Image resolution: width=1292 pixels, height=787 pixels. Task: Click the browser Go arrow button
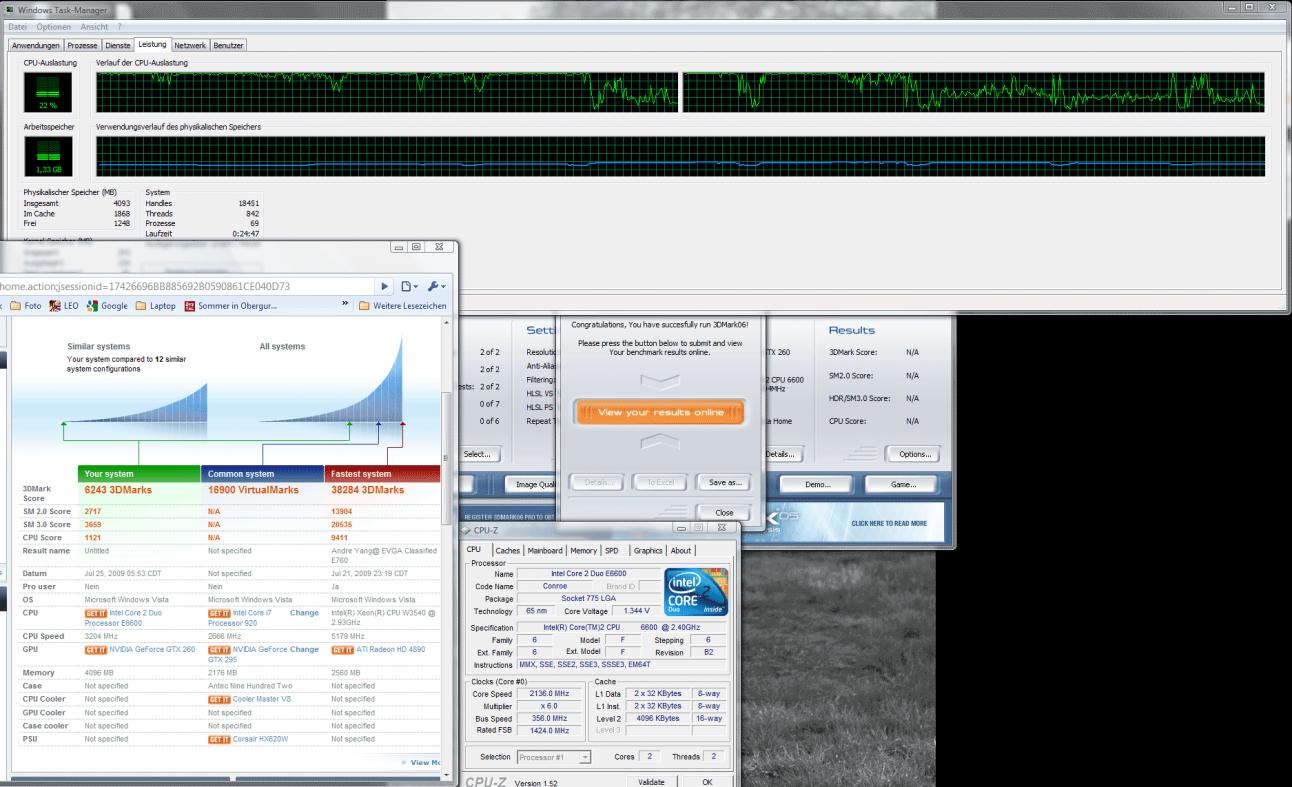coord(386,286)
